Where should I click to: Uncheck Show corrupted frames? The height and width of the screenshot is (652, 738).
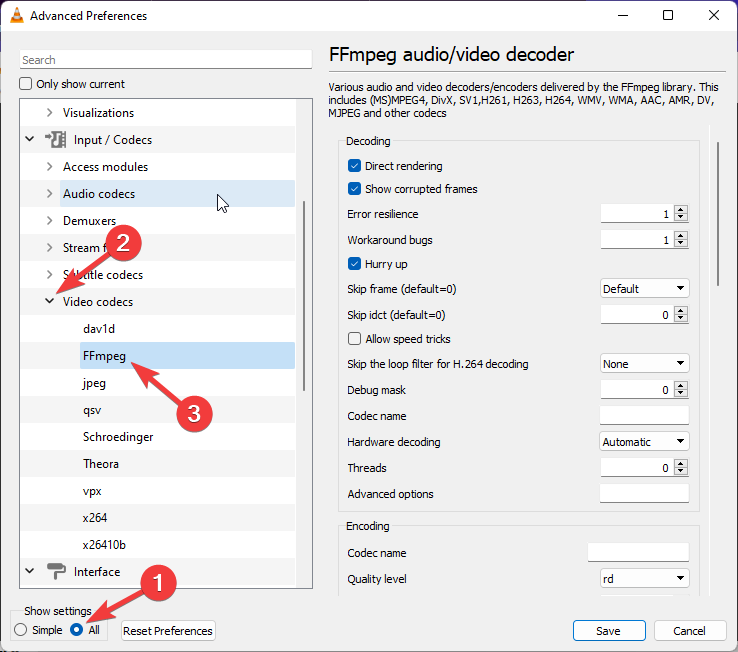click(354, 189)
